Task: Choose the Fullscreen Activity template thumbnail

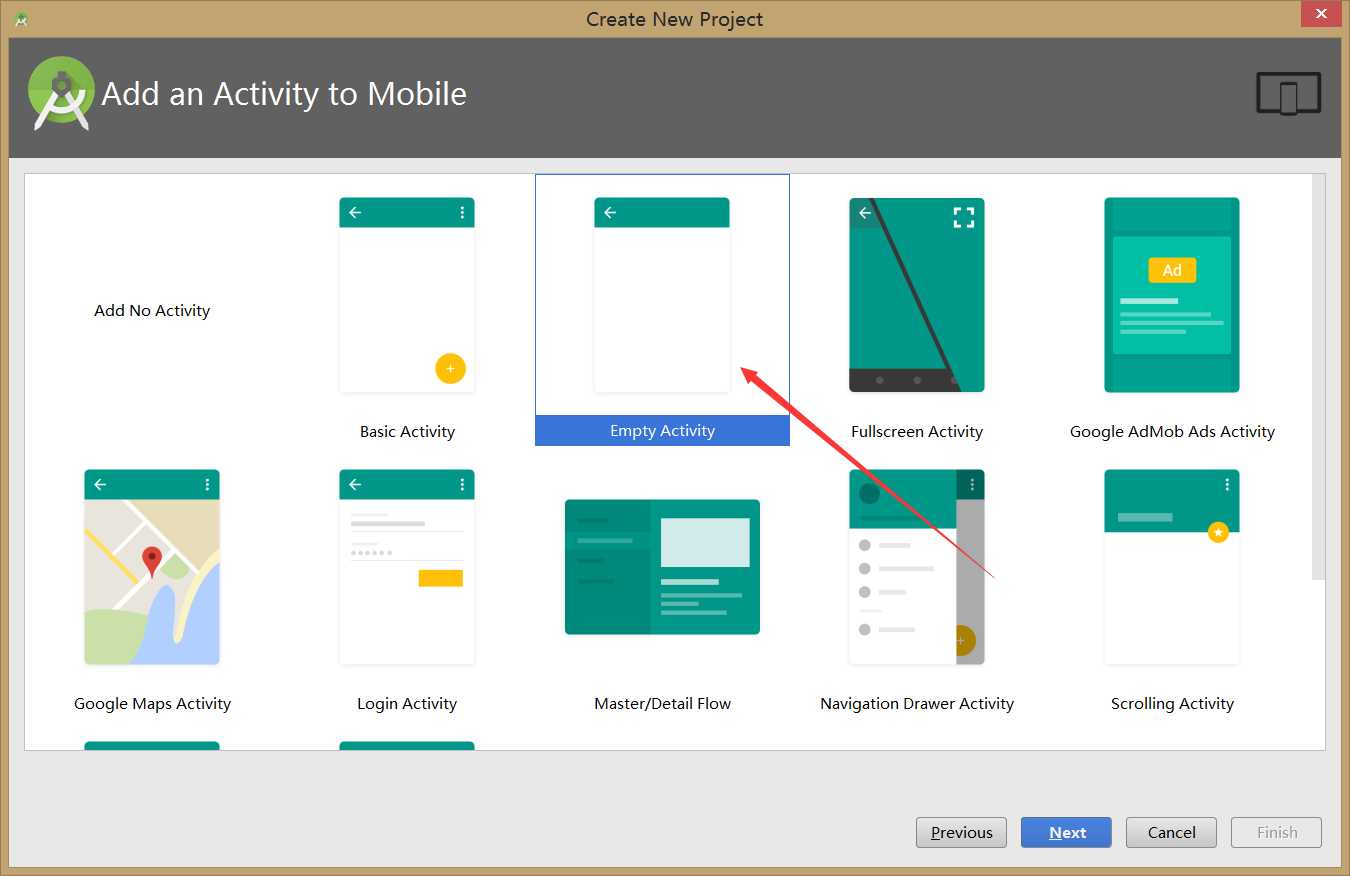Action: click(x=917, y=295)
